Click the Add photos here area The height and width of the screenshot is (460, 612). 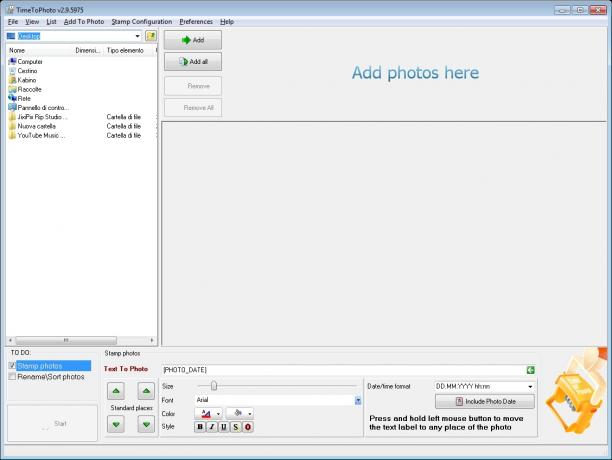(x=415, y=73)
